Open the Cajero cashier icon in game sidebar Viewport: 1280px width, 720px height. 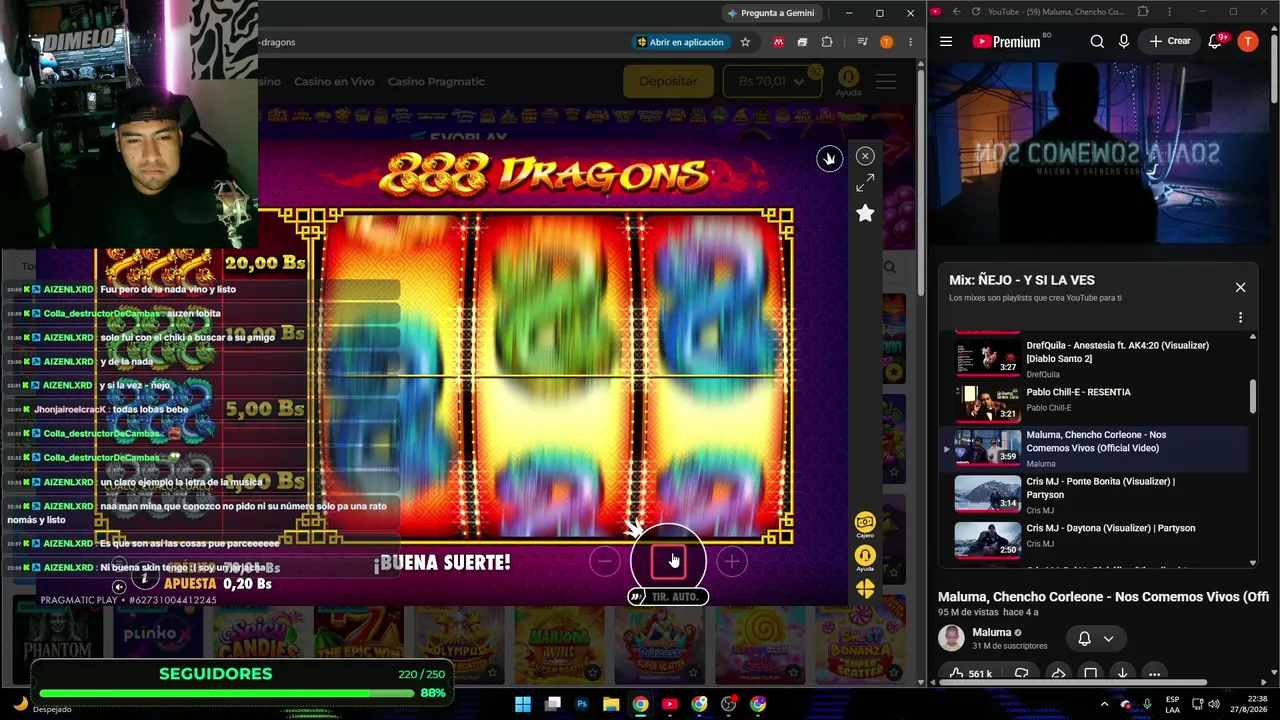tap(865, 525)
